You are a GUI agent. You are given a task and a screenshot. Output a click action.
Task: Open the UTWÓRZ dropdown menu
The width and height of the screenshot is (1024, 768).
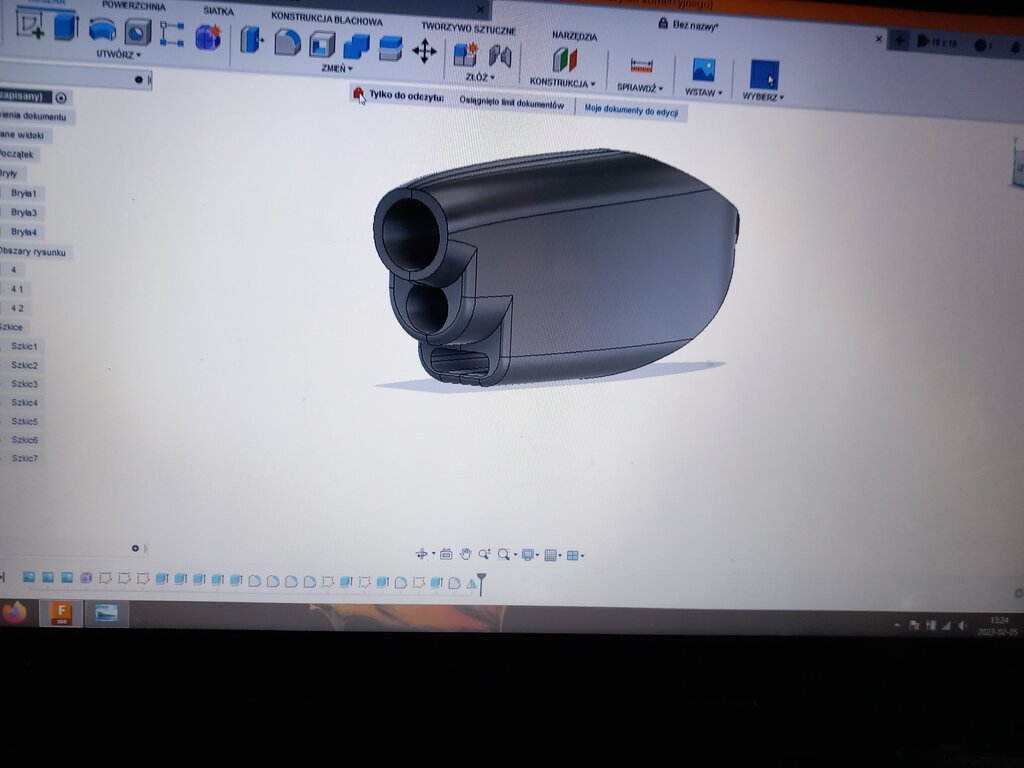pos(119,54)
